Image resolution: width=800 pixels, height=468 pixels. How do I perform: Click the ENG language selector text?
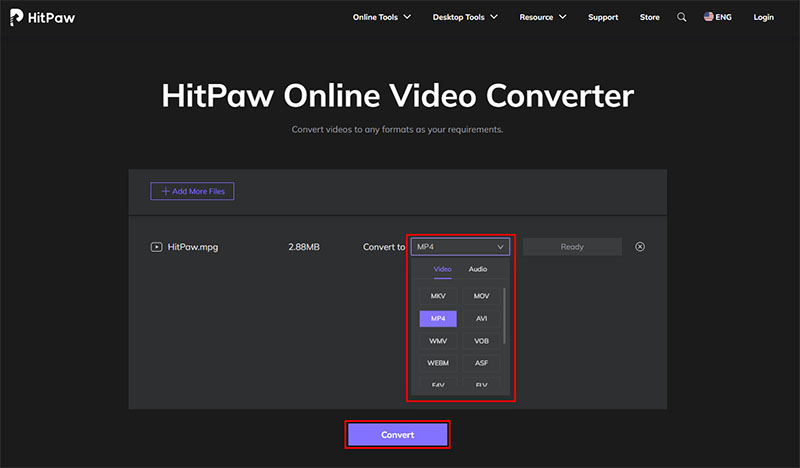click(723, 17)
